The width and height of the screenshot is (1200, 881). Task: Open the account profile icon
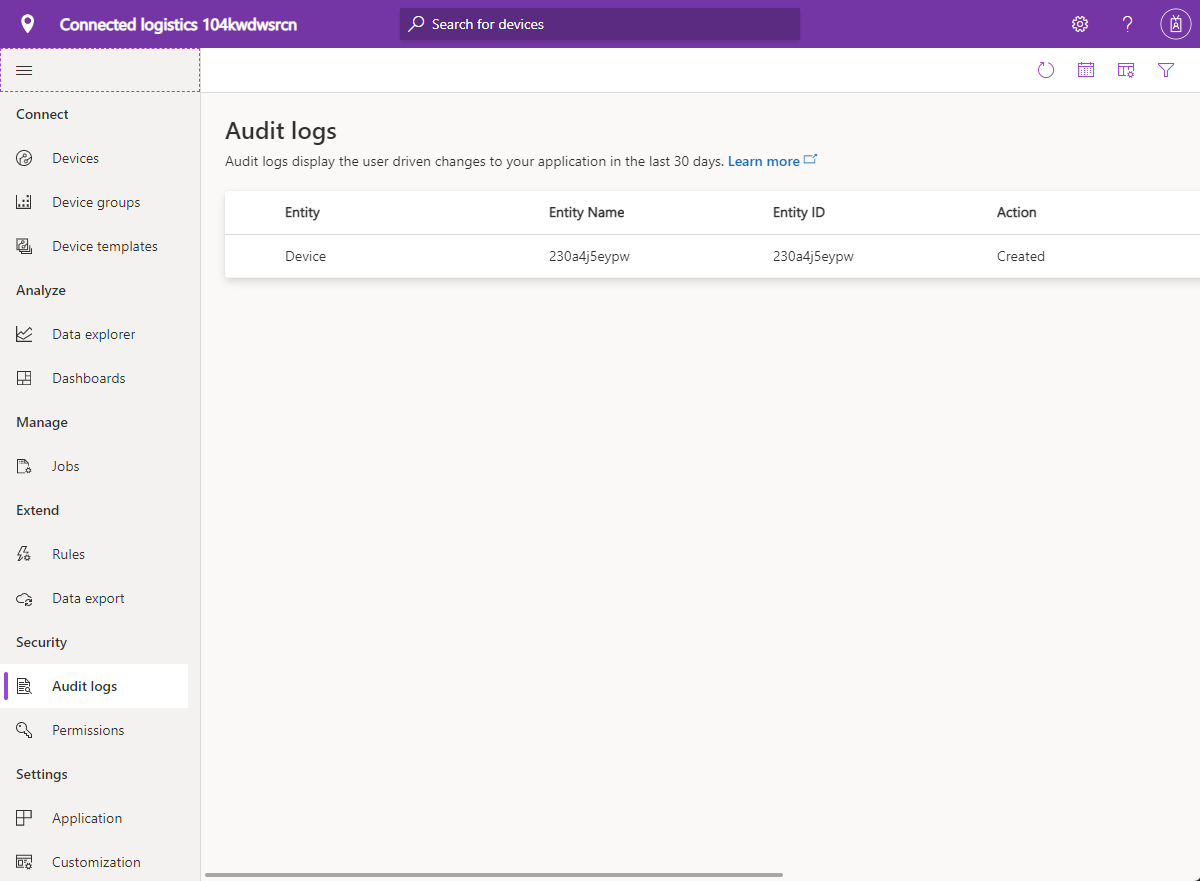(x=1175, y=23)
